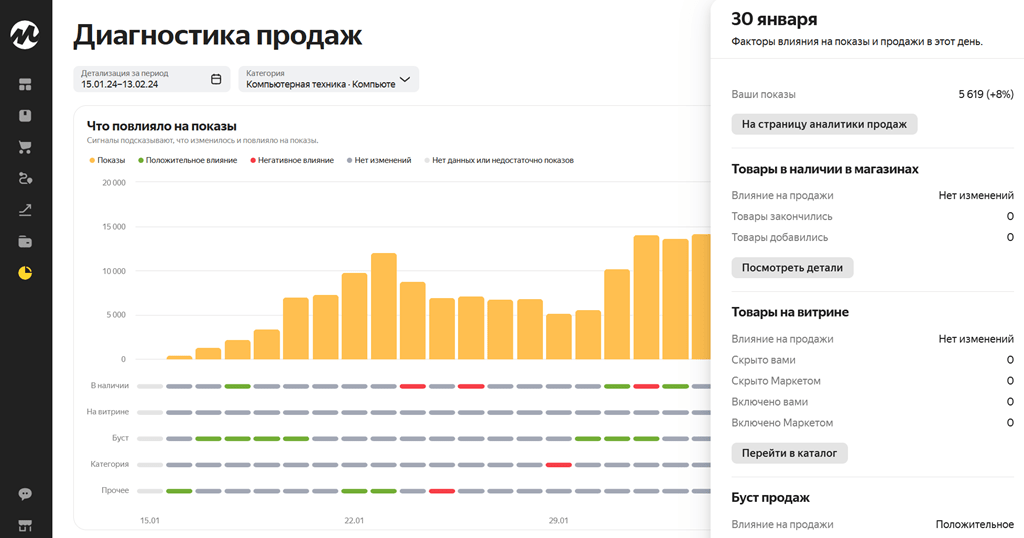The height and width of the screenshot is (538, 1024).
Task: Open the dashboard icon in sidebar
Action: (25, 84)
